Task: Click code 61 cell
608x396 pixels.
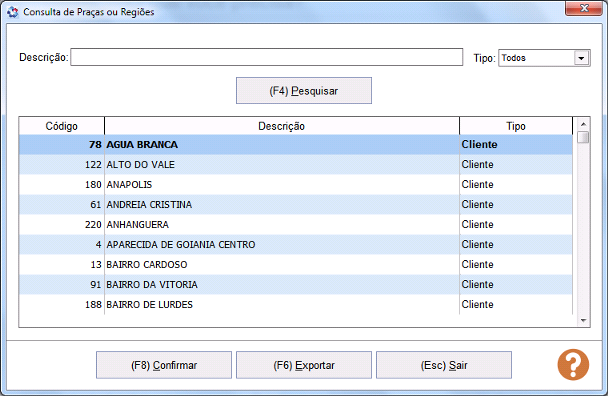Action: point(62,204)
